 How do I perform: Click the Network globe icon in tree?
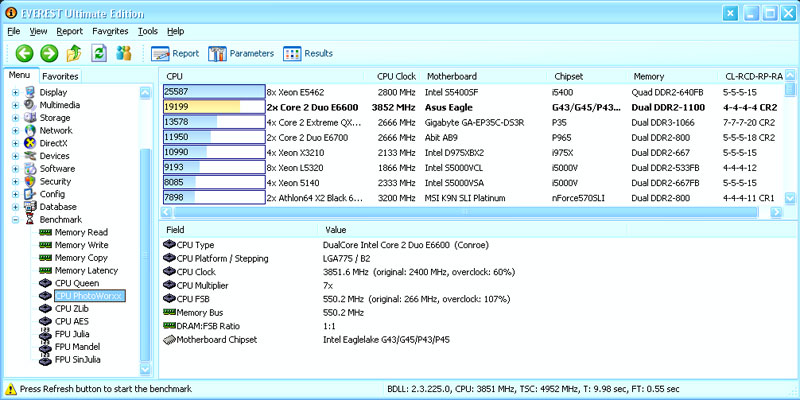coord(30,131)
